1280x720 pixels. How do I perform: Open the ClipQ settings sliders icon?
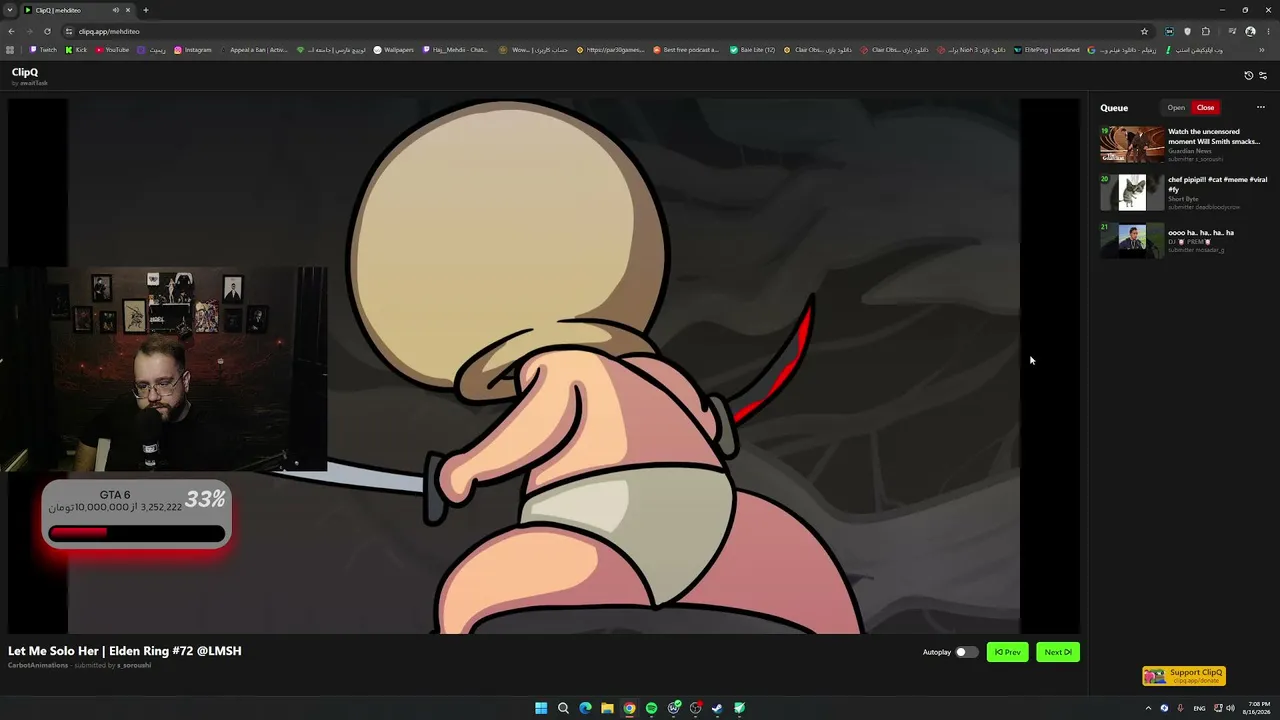click(x=1263, y=75)
